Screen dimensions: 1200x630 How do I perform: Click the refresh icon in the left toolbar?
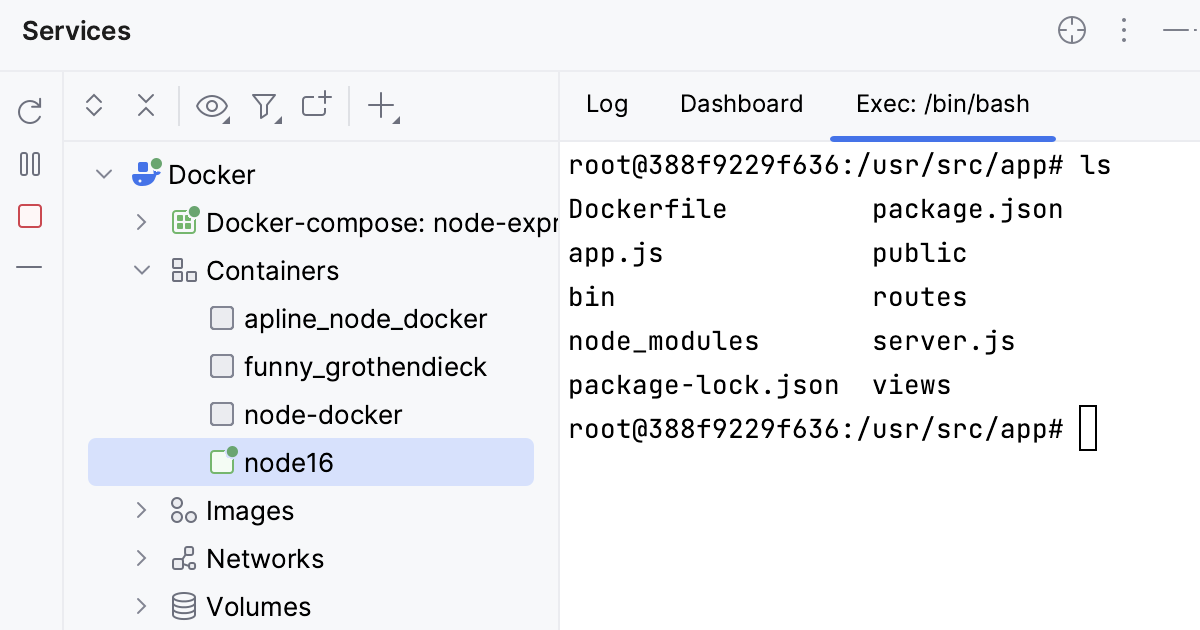(x=29, y=111)
